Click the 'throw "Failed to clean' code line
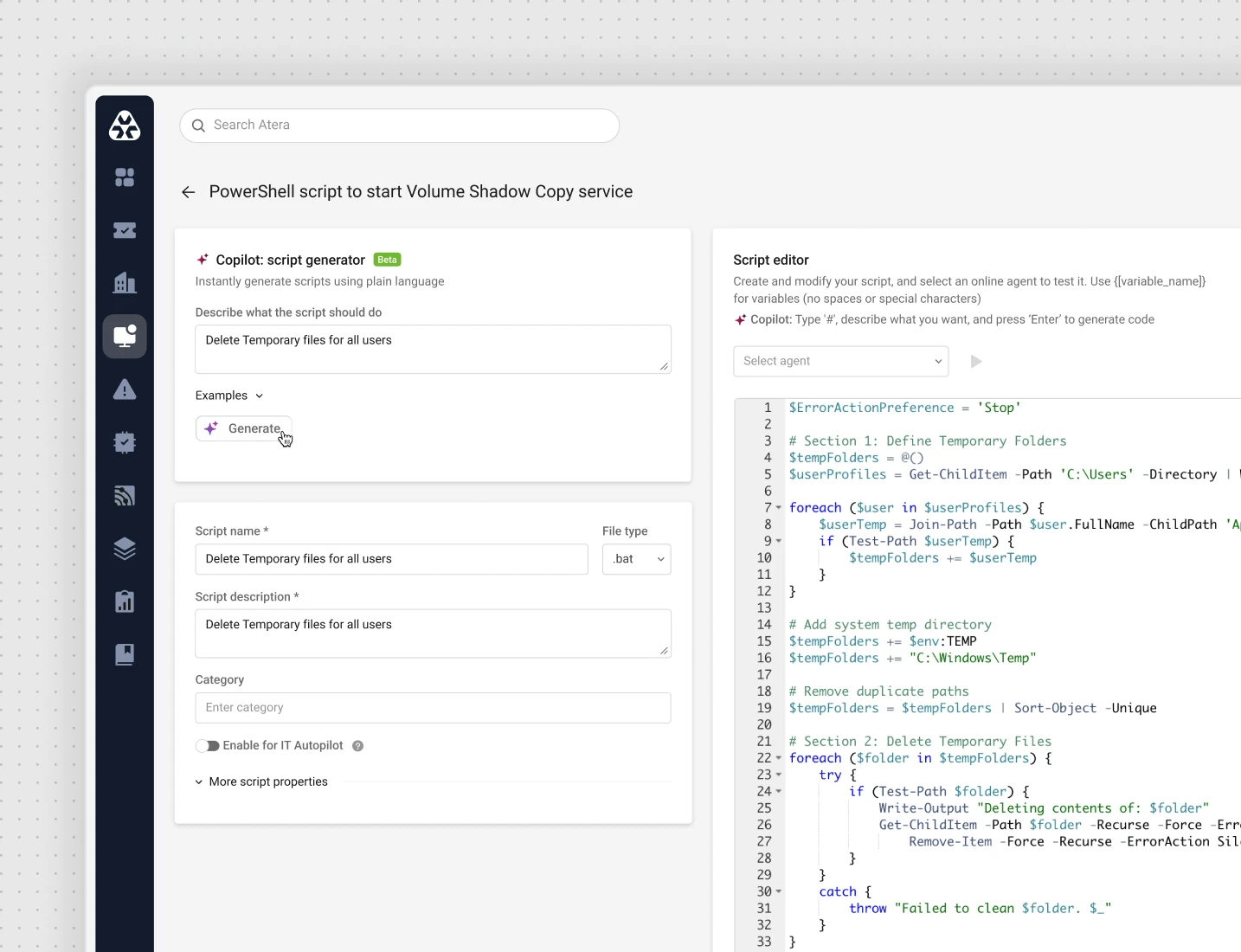 (x=980, y=909)
